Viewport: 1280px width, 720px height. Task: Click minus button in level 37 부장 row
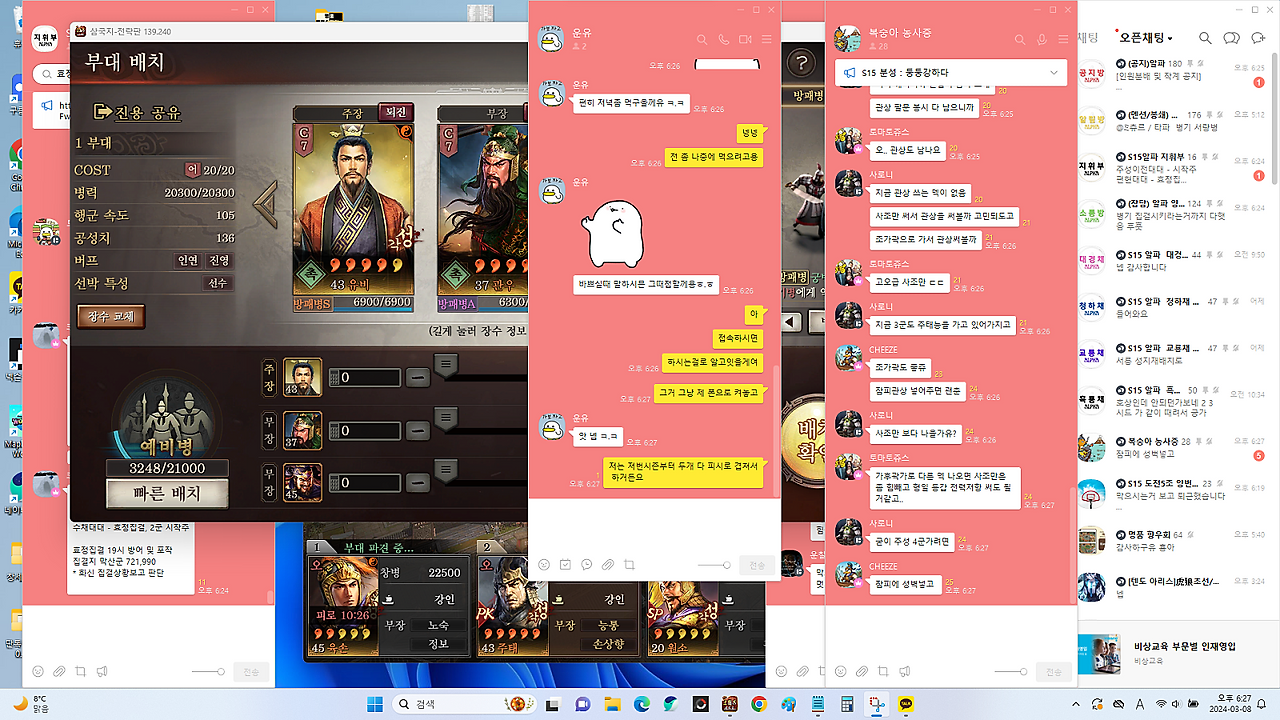point(418,430)
